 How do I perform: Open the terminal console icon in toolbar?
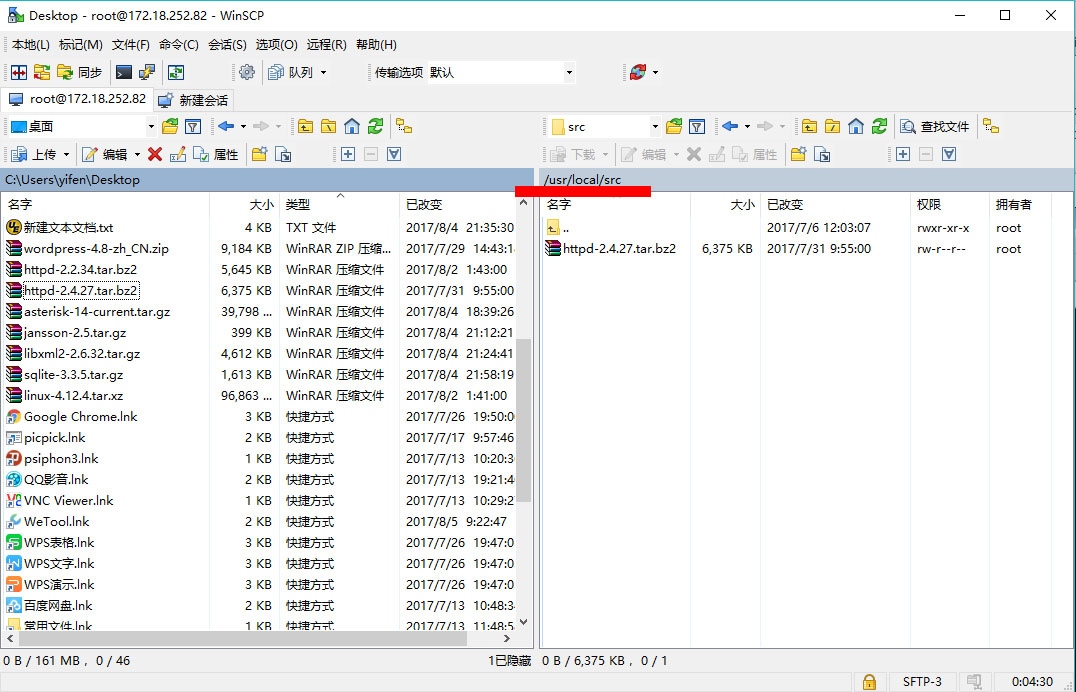[124, 72]
